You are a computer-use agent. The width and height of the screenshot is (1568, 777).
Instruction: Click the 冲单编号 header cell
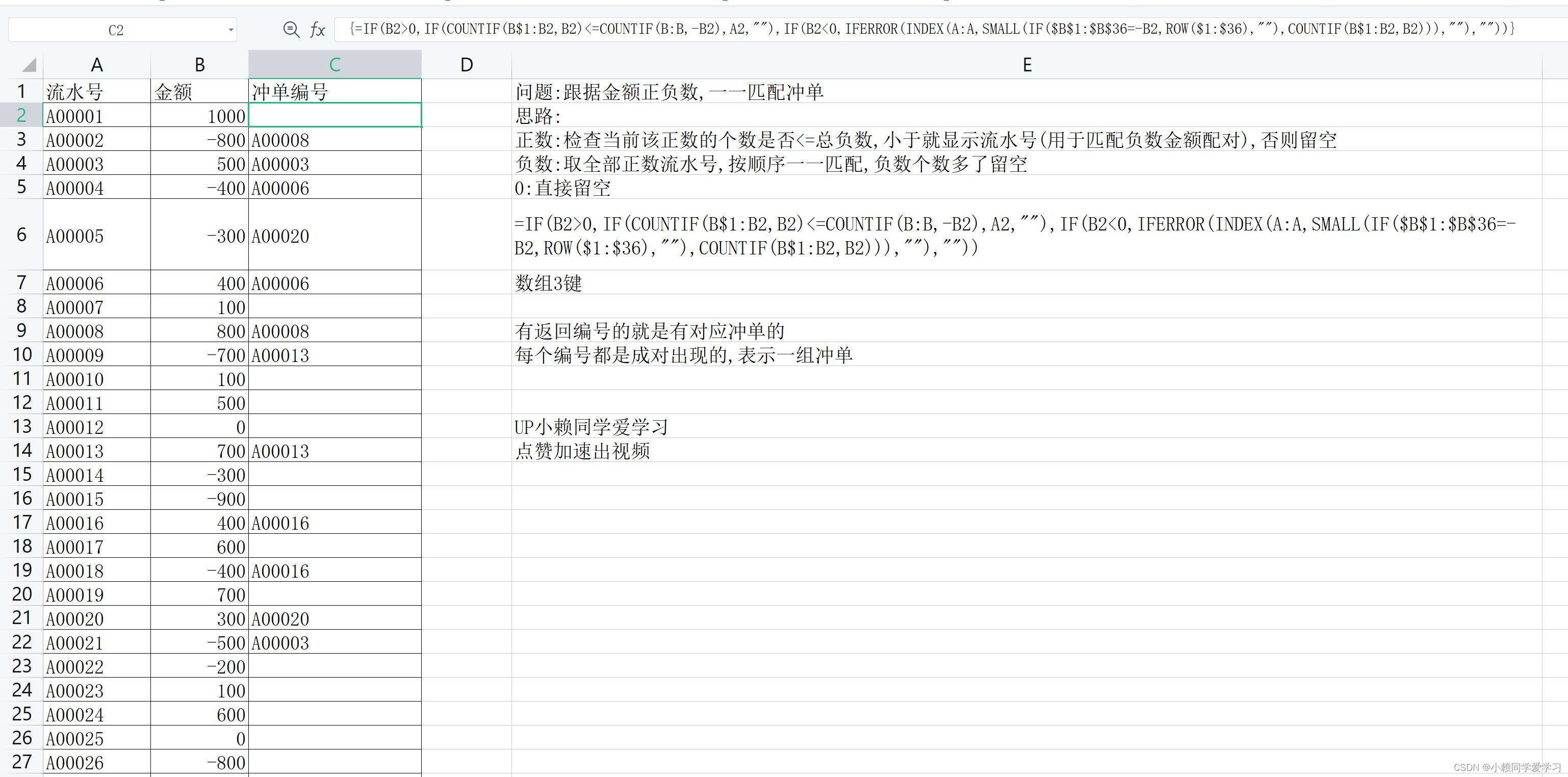334,92
